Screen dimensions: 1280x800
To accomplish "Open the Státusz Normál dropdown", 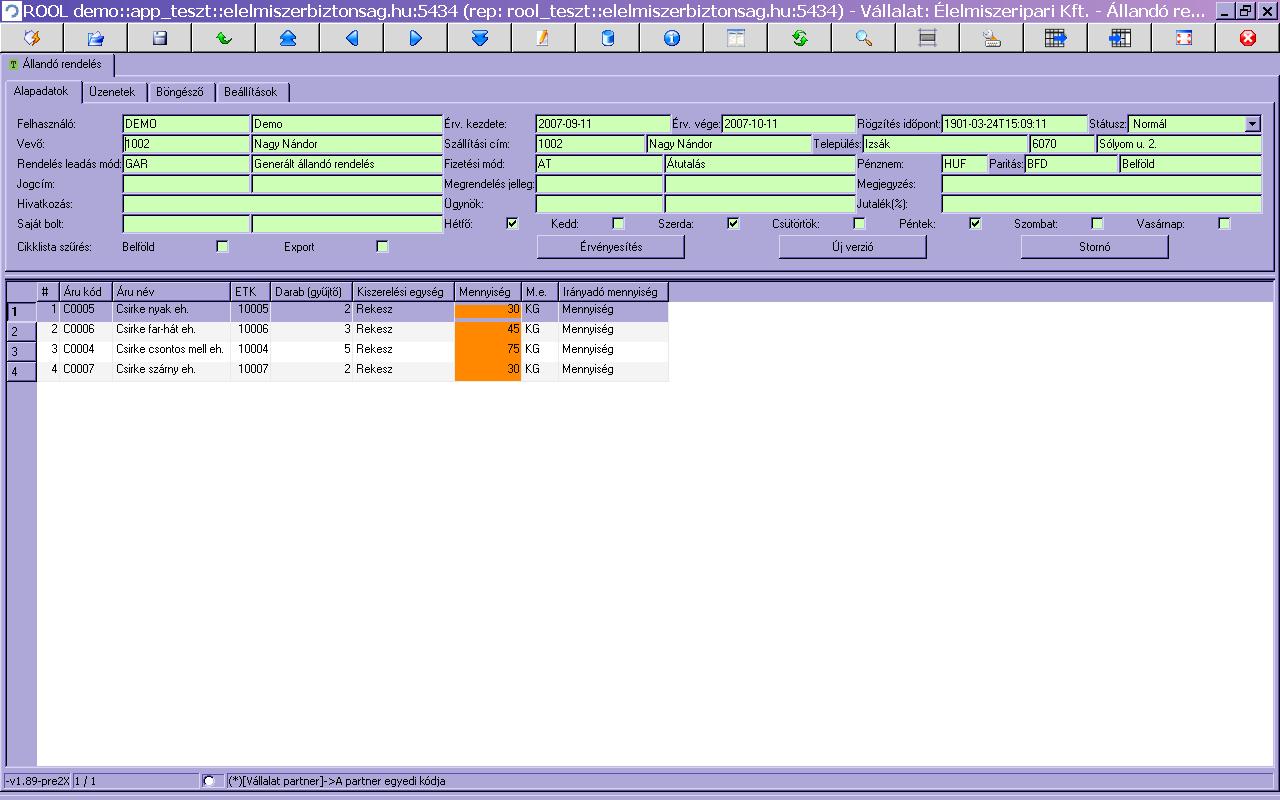I will (1252, 124).
